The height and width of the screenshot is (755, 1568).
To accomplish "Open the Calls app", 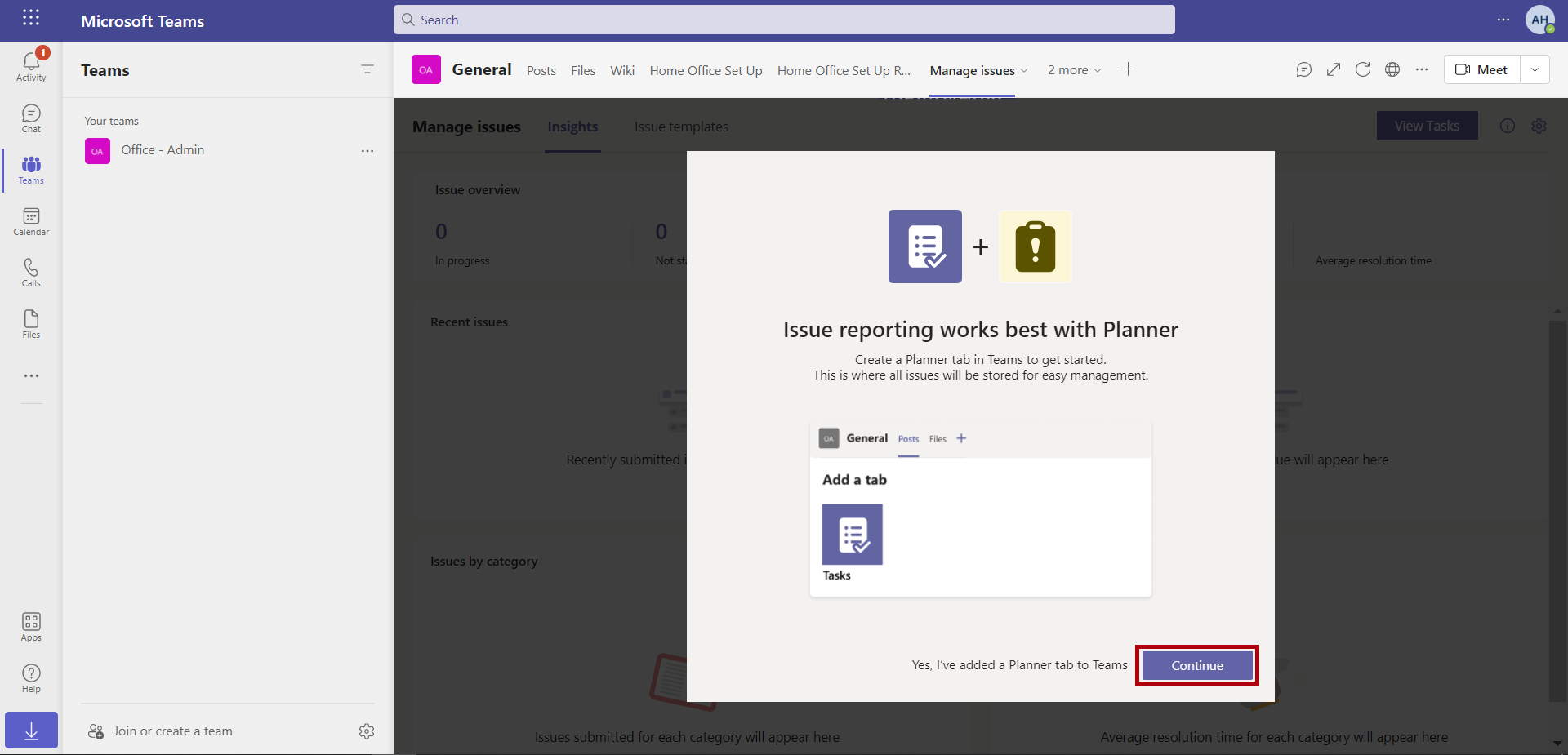I will point(31,273).
